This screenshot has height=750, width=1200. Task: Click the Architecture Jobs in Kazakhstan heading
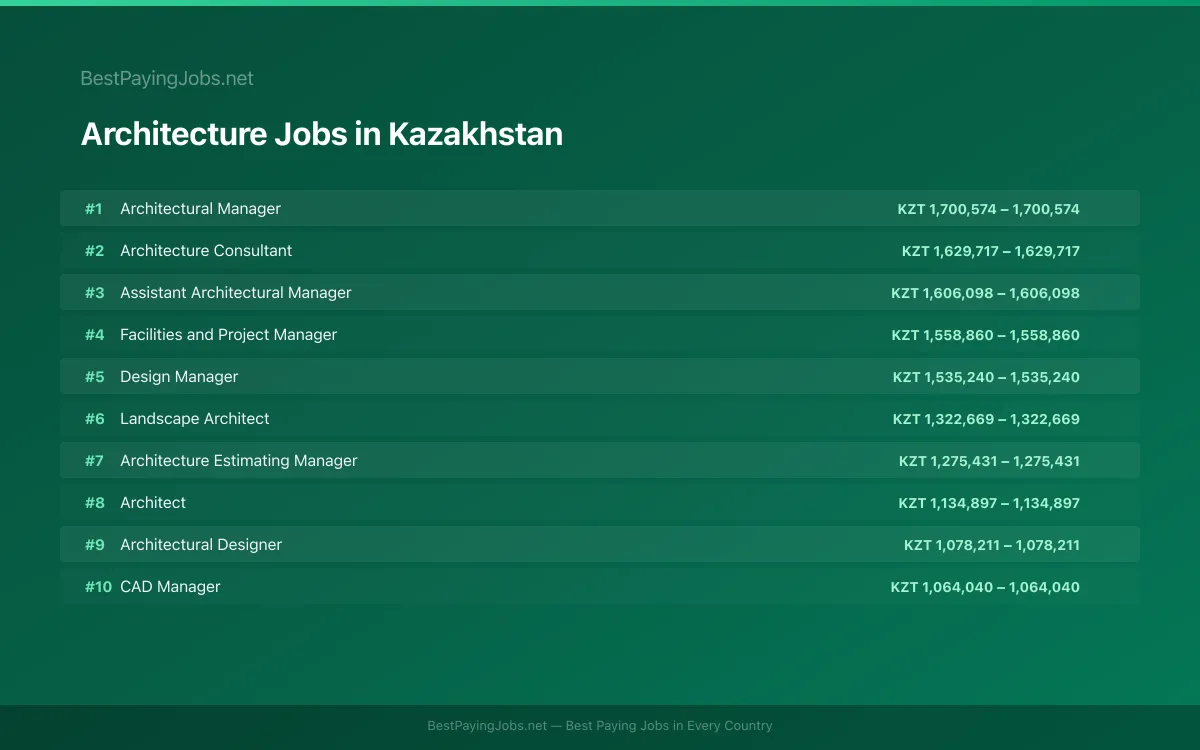(321, 134)
